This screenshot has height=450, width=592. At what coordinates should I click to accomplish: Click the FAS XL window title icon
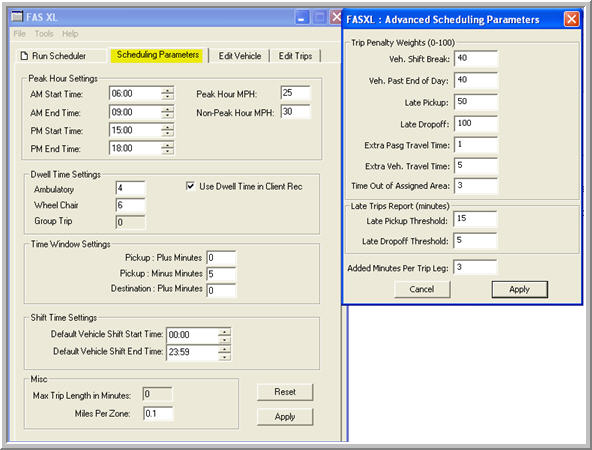[x=17, y=17]
